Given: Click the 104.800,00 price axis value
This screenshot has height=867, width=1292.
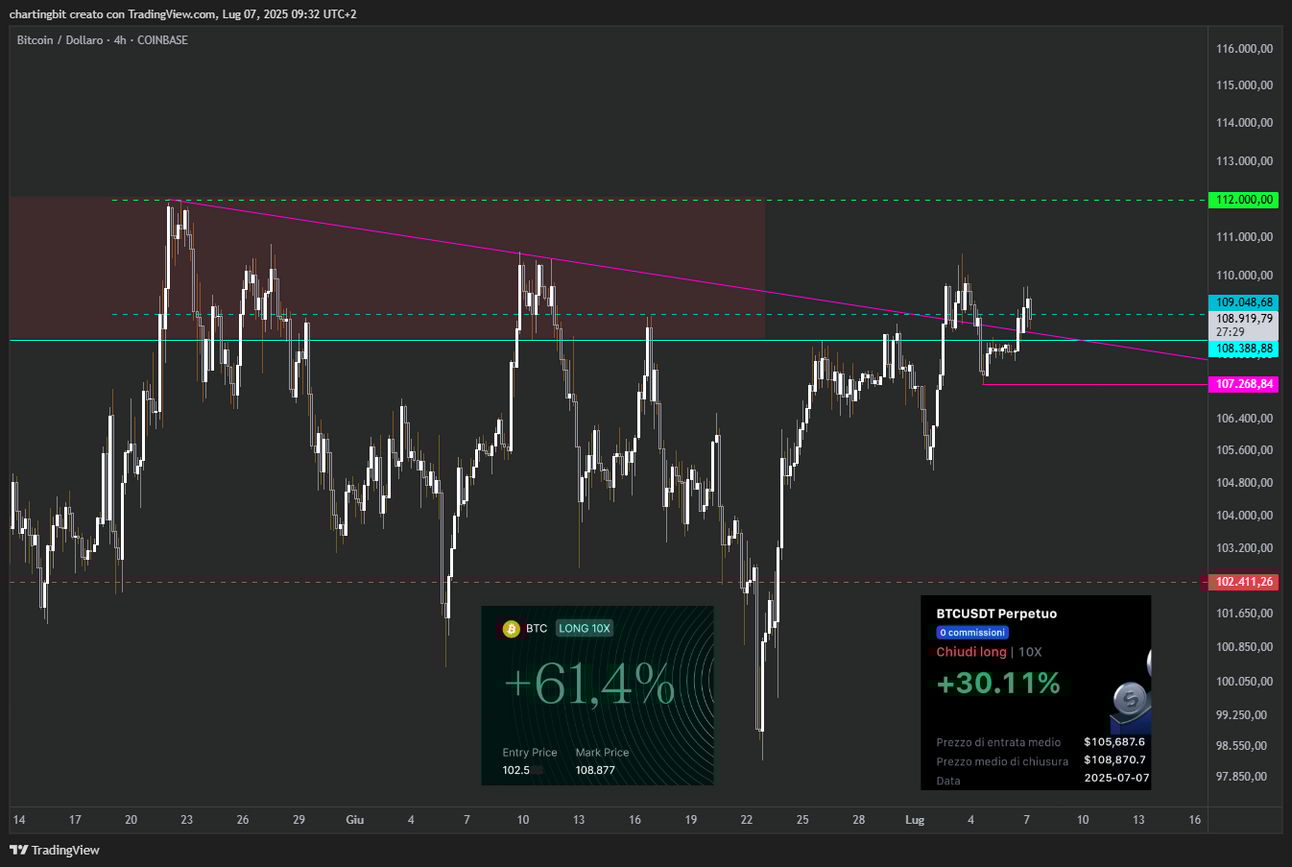Looking at the screenshot, I should tap(1244, 483).
